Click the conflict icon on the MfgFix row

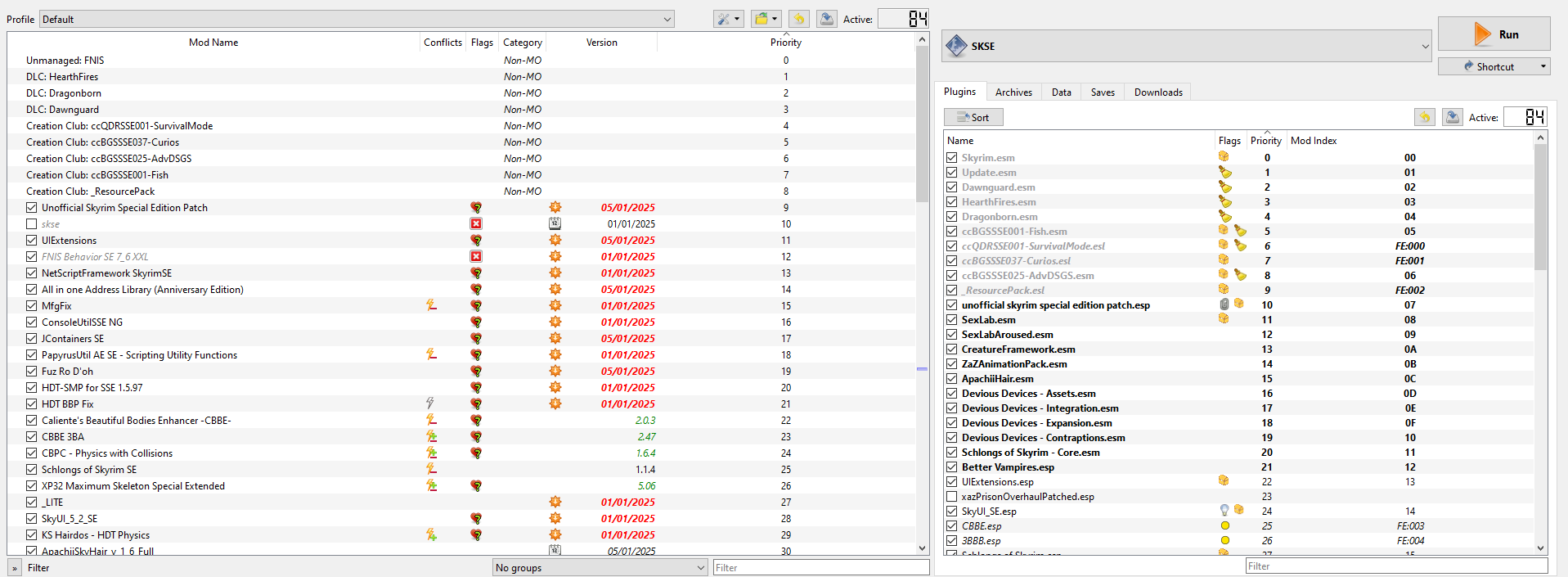431,305
